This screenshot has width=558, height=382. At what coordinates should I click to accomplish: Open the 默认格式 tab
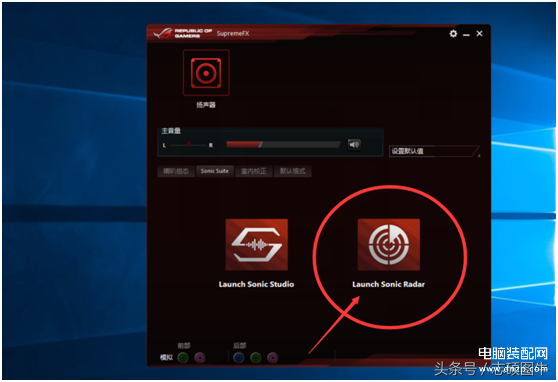coord(293,171)
